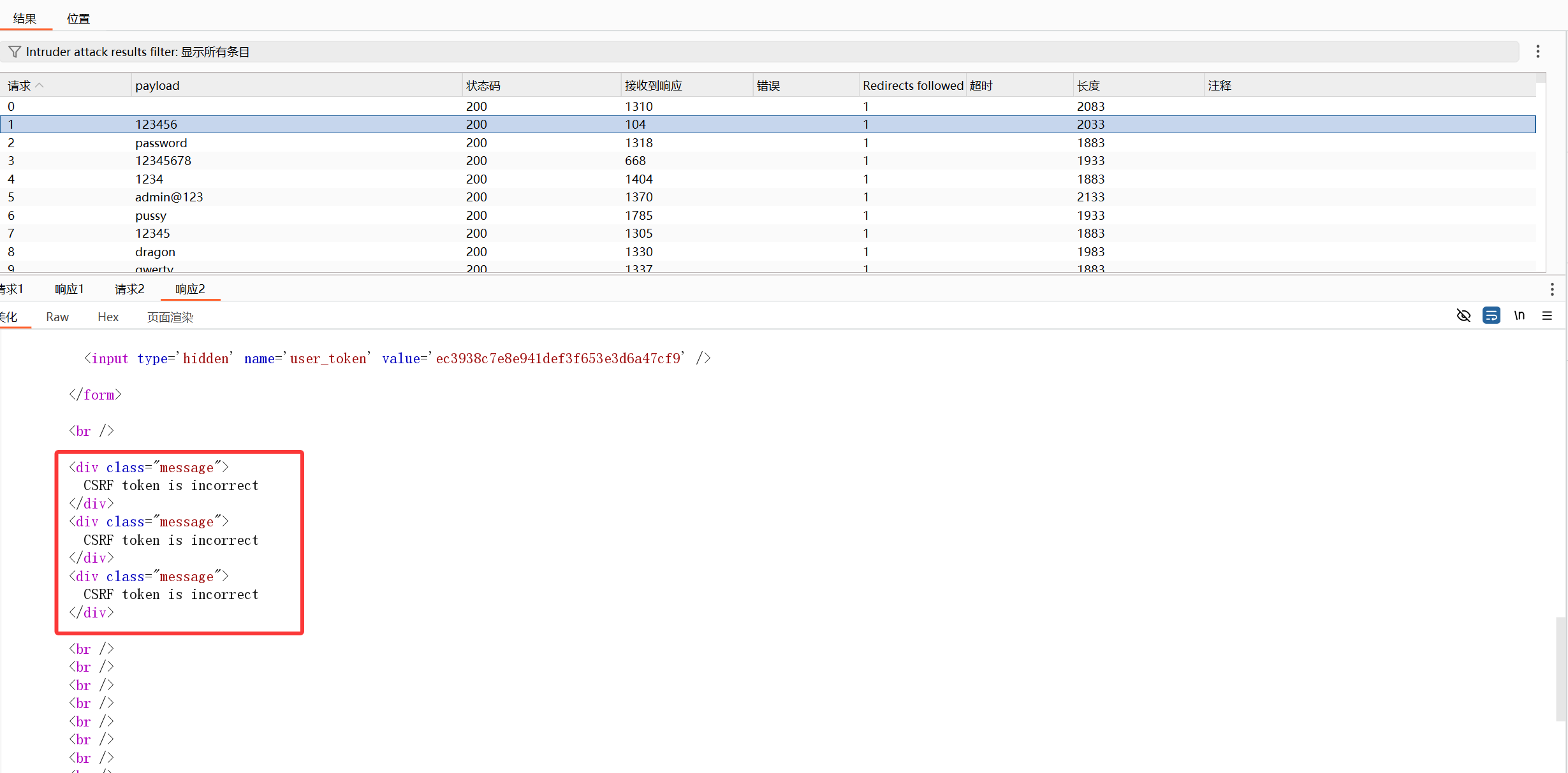The height and width of the screenshot is (773, 1568).
Task: Click the first 'CSRF token is incorrect' message
Action: [171, 486]
